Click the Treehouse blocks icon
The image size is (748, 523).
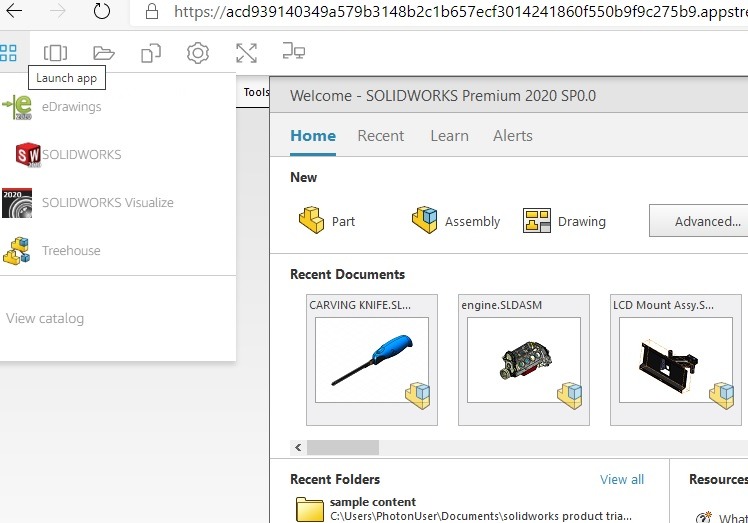click(17, 251)
